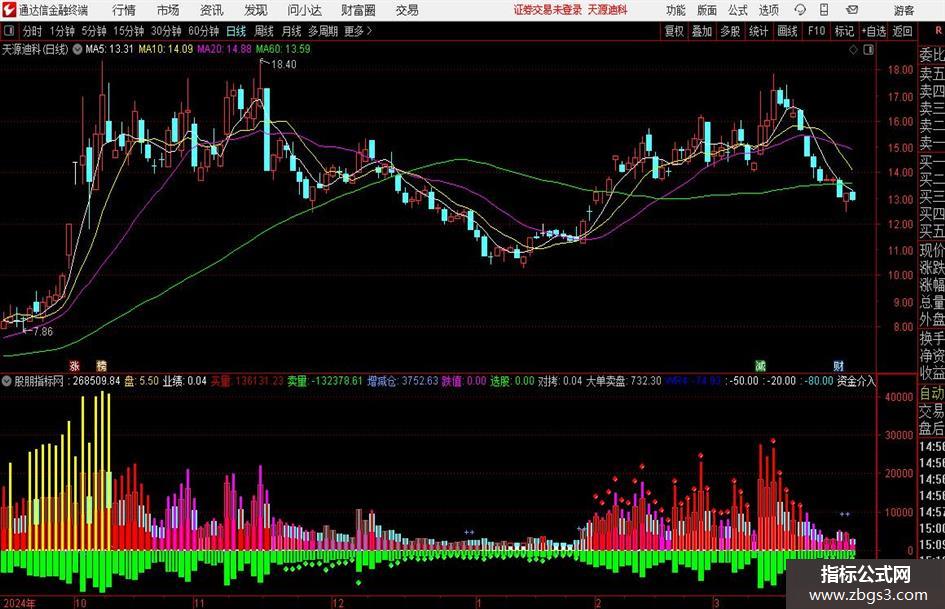
Task: Click the 涨 marker on chart bottom
Action: 75,365
